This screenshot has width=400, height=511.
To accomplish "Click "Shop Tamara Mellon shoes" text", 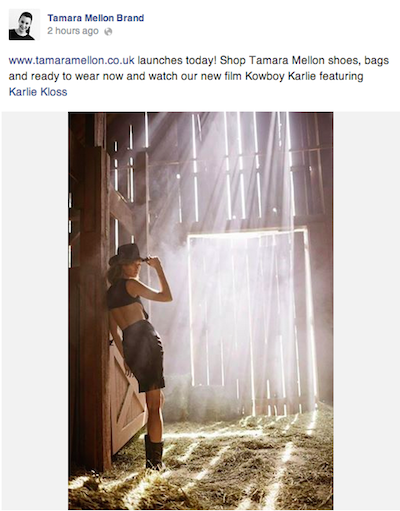I will [285, 61].
